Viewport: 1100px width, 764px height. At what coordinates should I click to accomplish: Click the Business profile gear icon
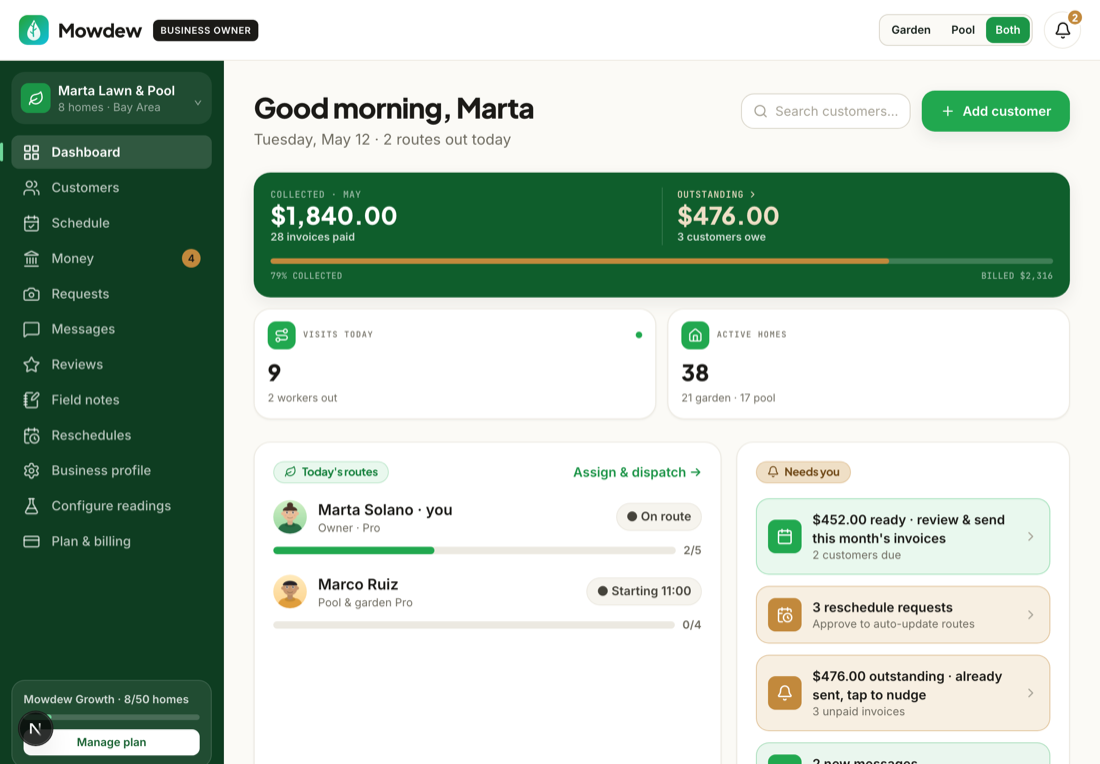point(32,471)
